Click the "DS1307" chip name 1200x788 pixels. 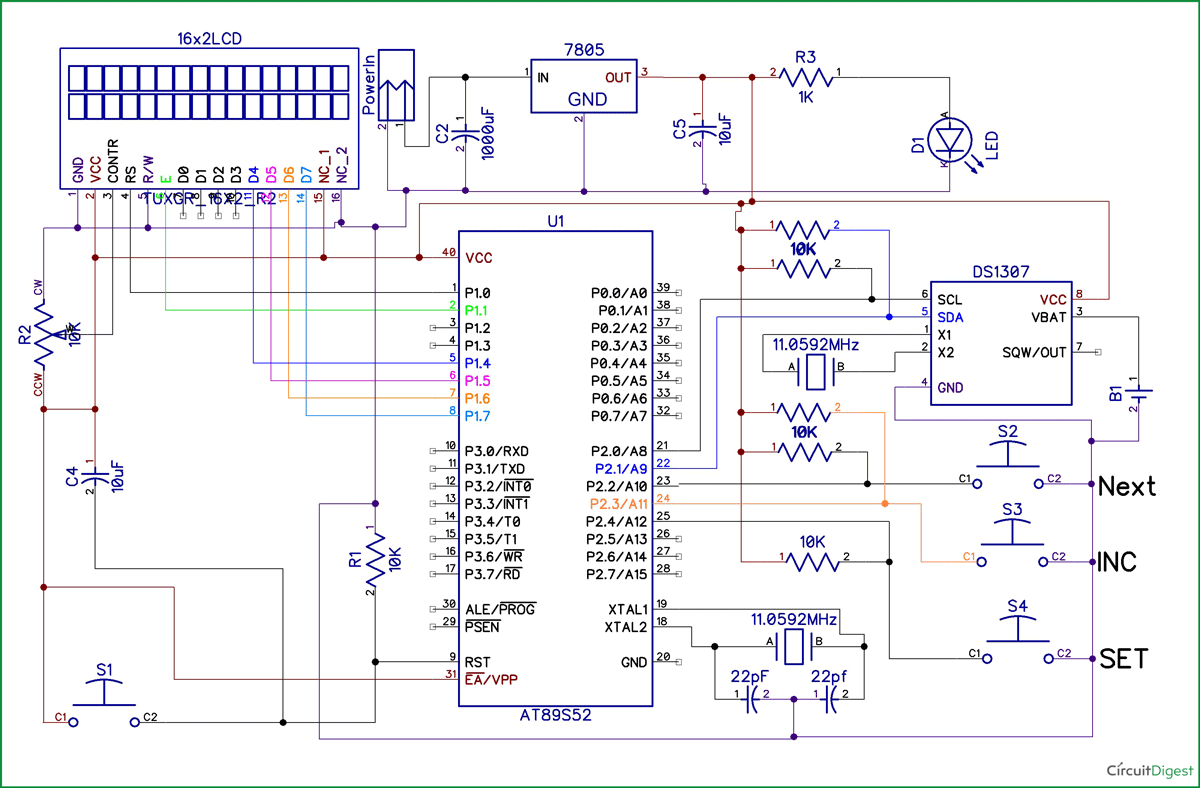(999, 271)
